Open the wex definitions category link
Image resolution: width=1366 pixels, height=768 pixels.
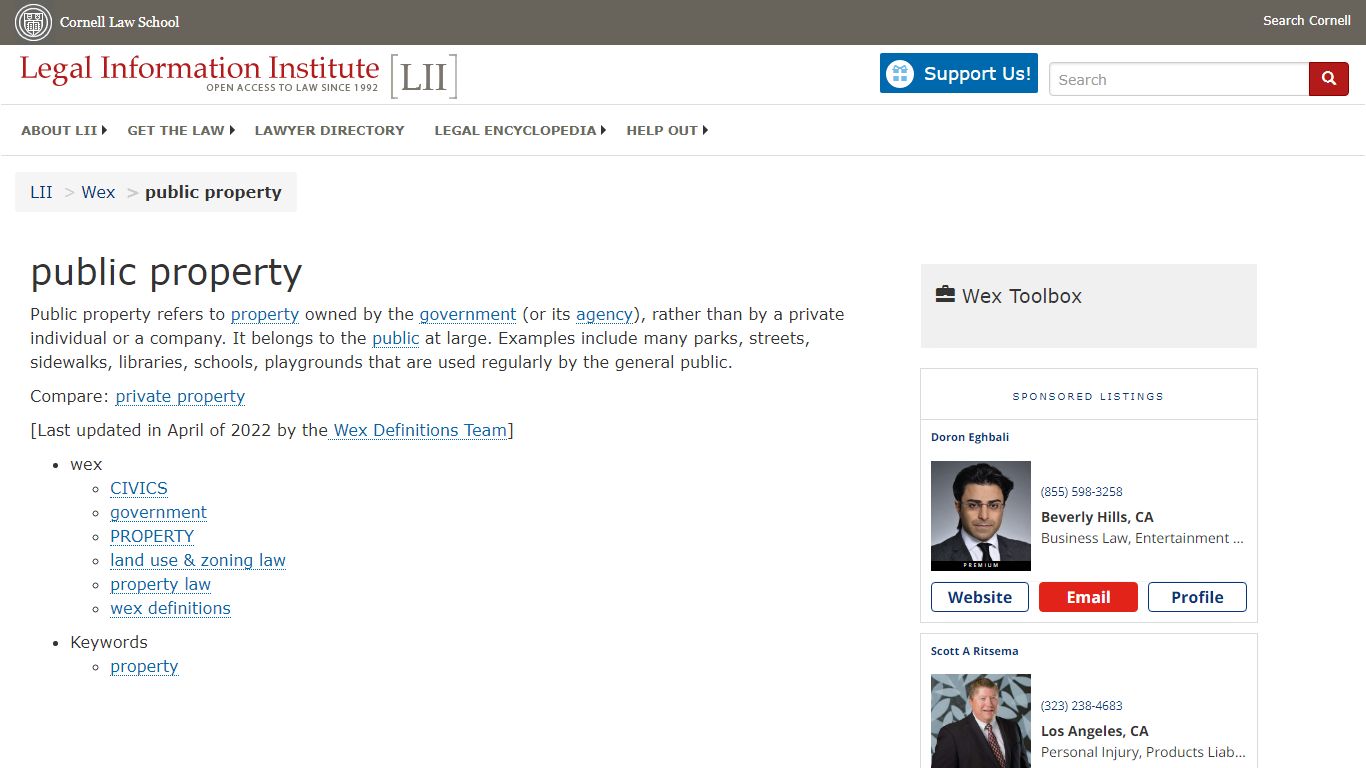170,608
